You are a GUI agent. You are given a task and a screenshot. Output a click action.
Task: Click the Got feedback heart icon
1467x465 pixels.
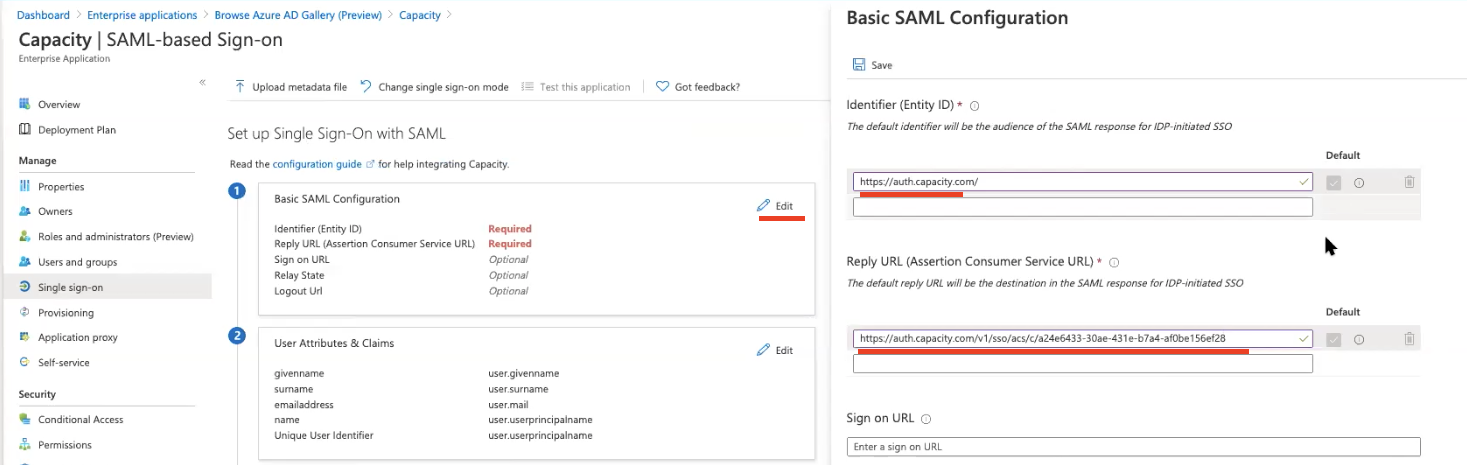click(662, 87)
